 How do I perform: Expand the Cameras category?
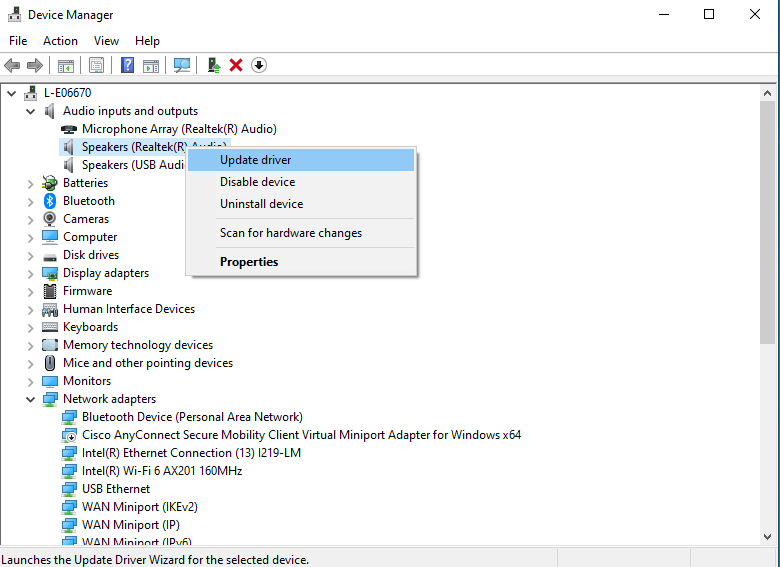click(30, 219)
